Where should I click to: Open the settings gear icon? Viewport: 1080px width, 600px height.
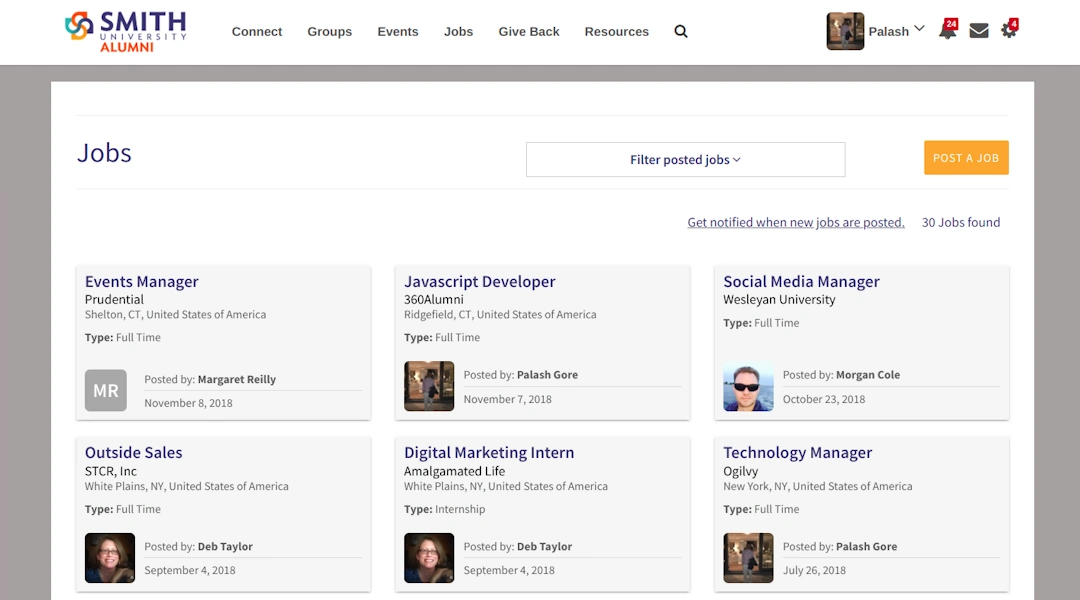[x=1009, y=29]
